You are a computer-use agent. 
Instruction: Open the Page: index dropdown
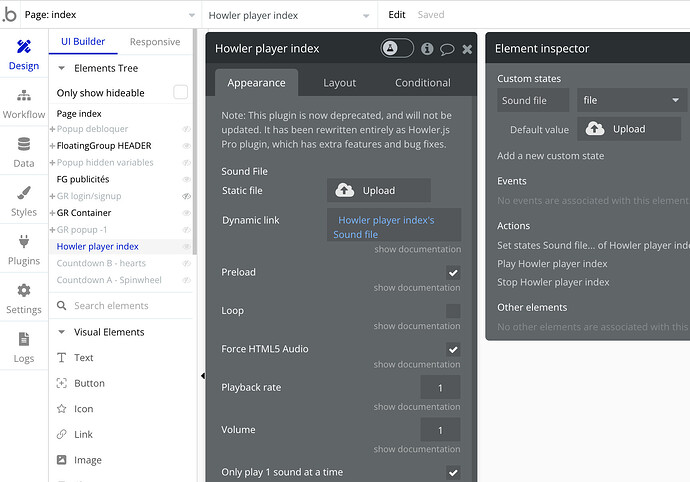coord(100,15)
